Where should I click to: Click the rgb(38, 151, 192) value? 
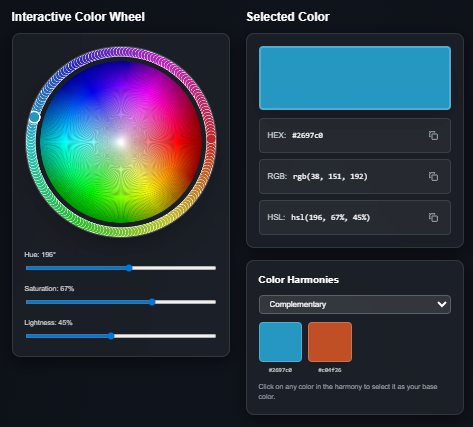tap(330, 176)
